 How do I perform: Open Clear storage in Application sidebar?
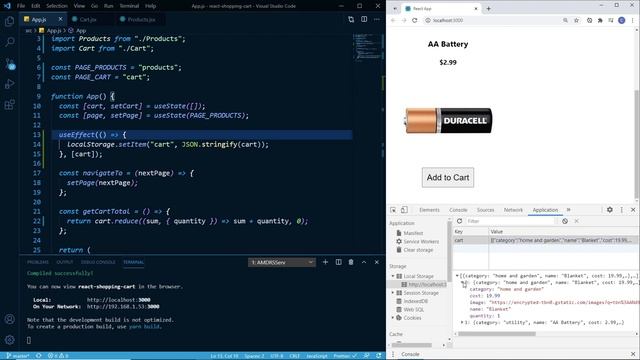click(414, 250)
